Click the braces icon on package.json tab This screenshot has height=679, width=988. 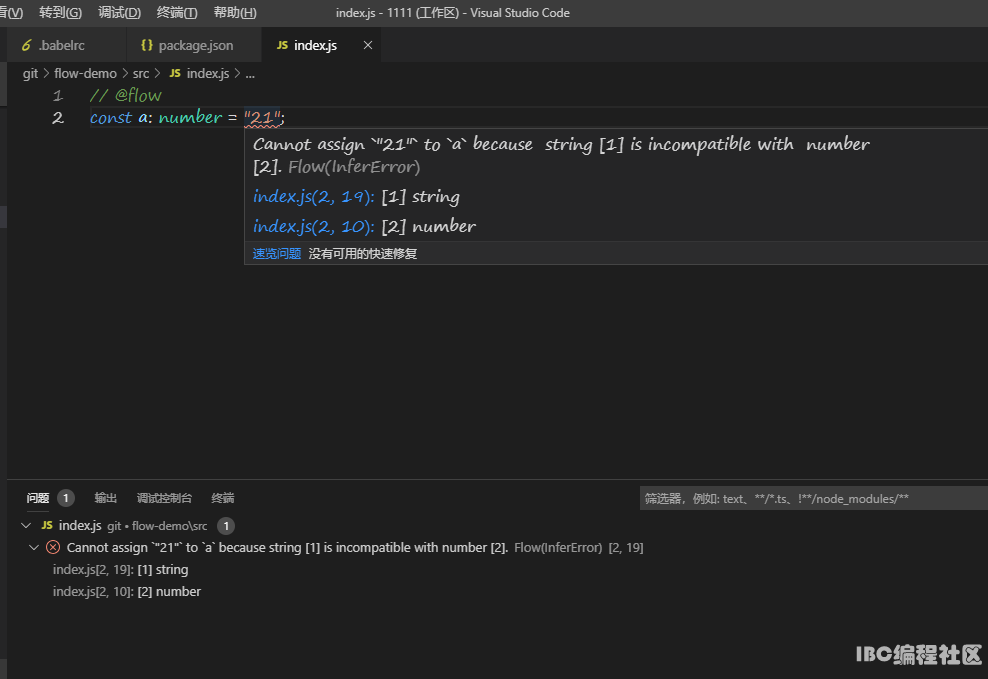click(147, 46)
